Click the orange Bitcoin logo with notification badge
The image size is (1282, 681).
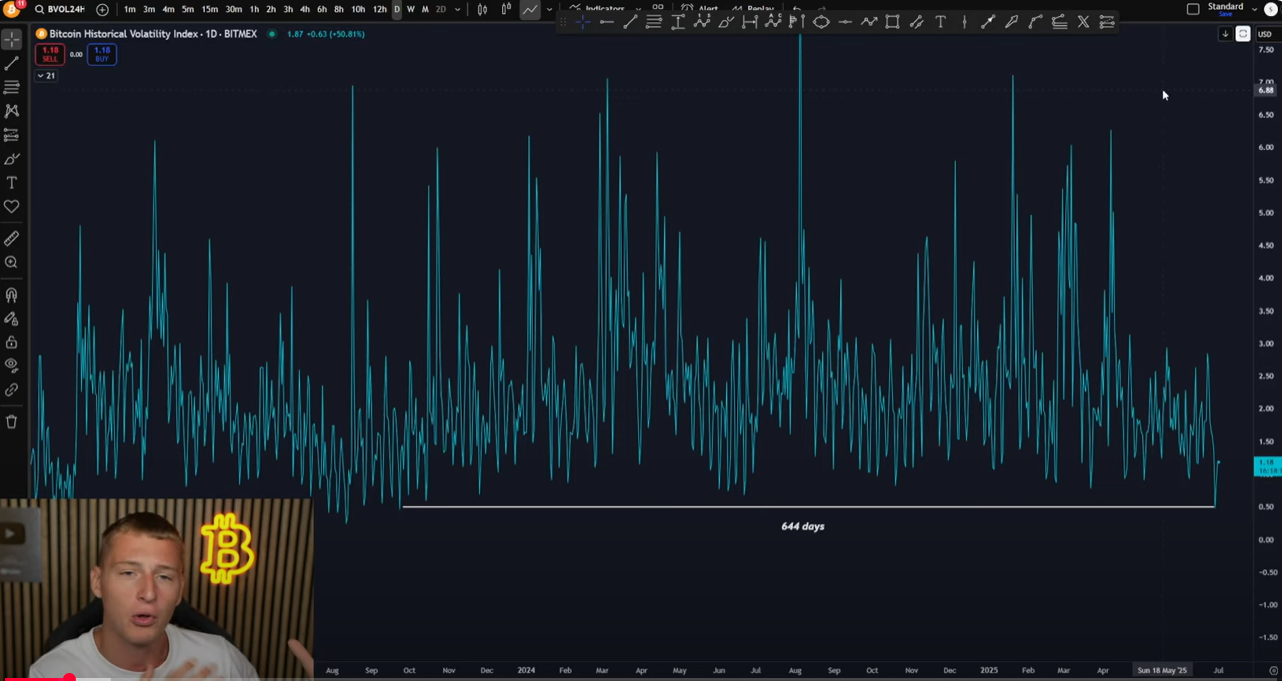click(x=12, y=9)
